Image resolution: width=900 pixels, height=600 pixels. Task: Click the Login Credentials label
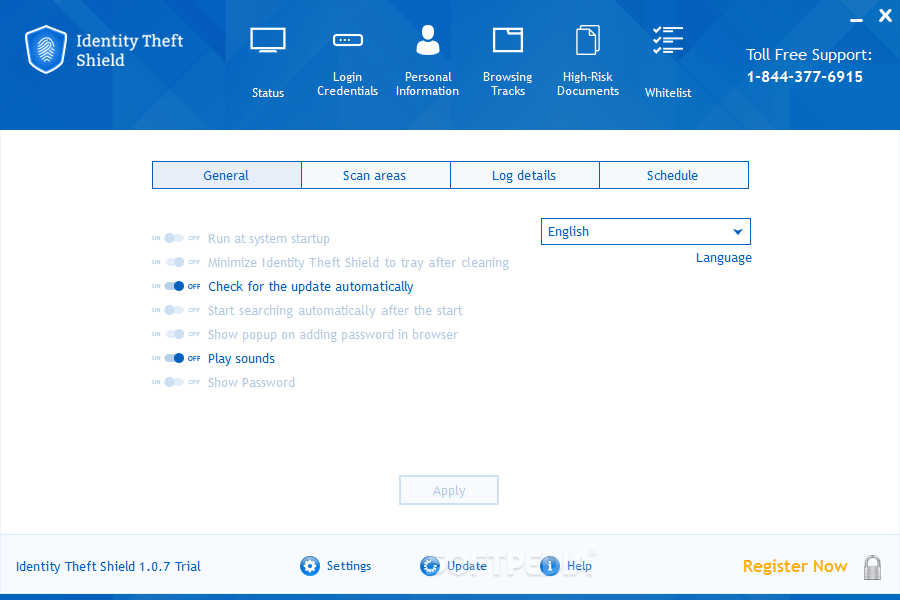point(348,84)
